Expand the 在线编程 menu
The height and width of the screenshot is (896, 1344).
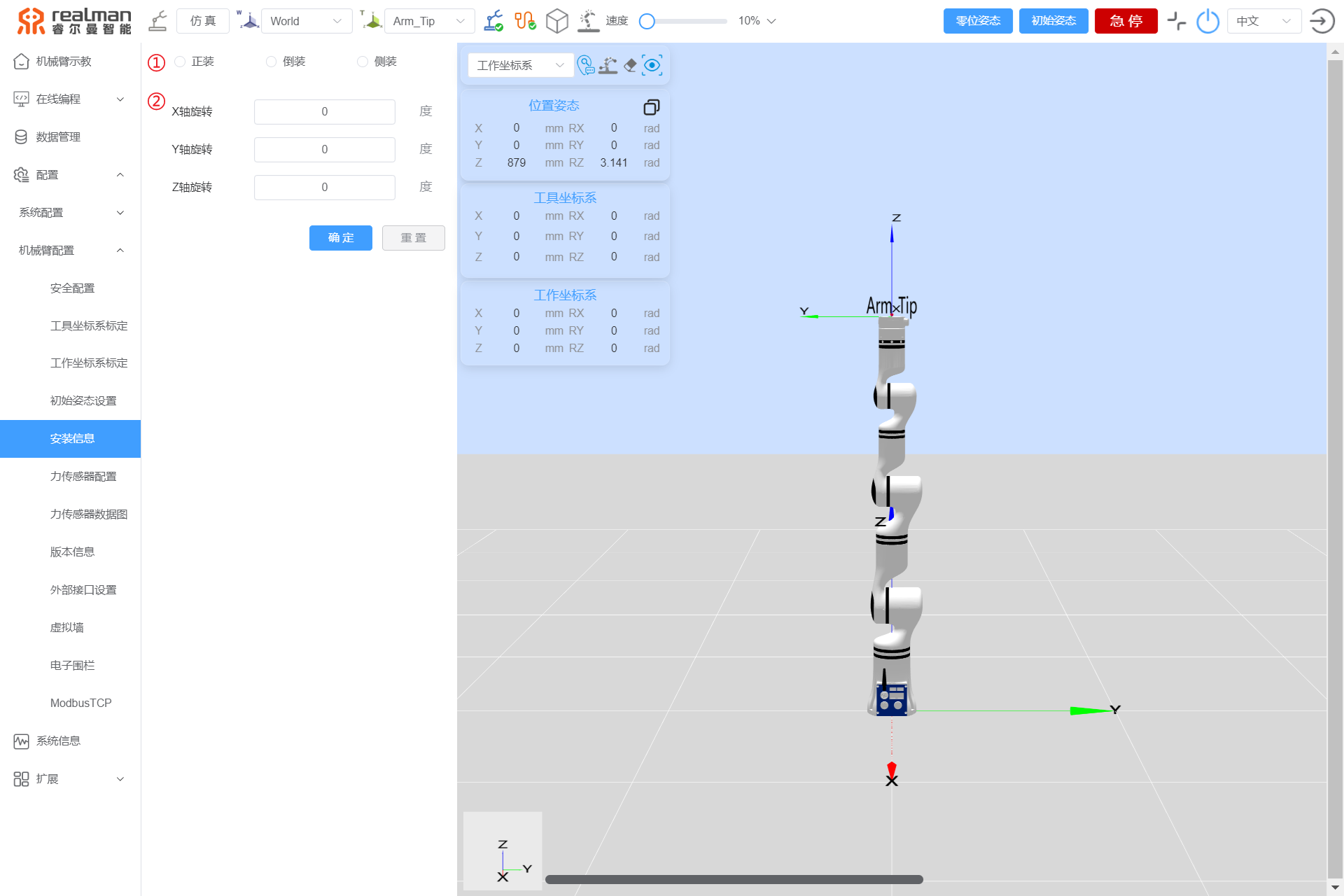70,99
